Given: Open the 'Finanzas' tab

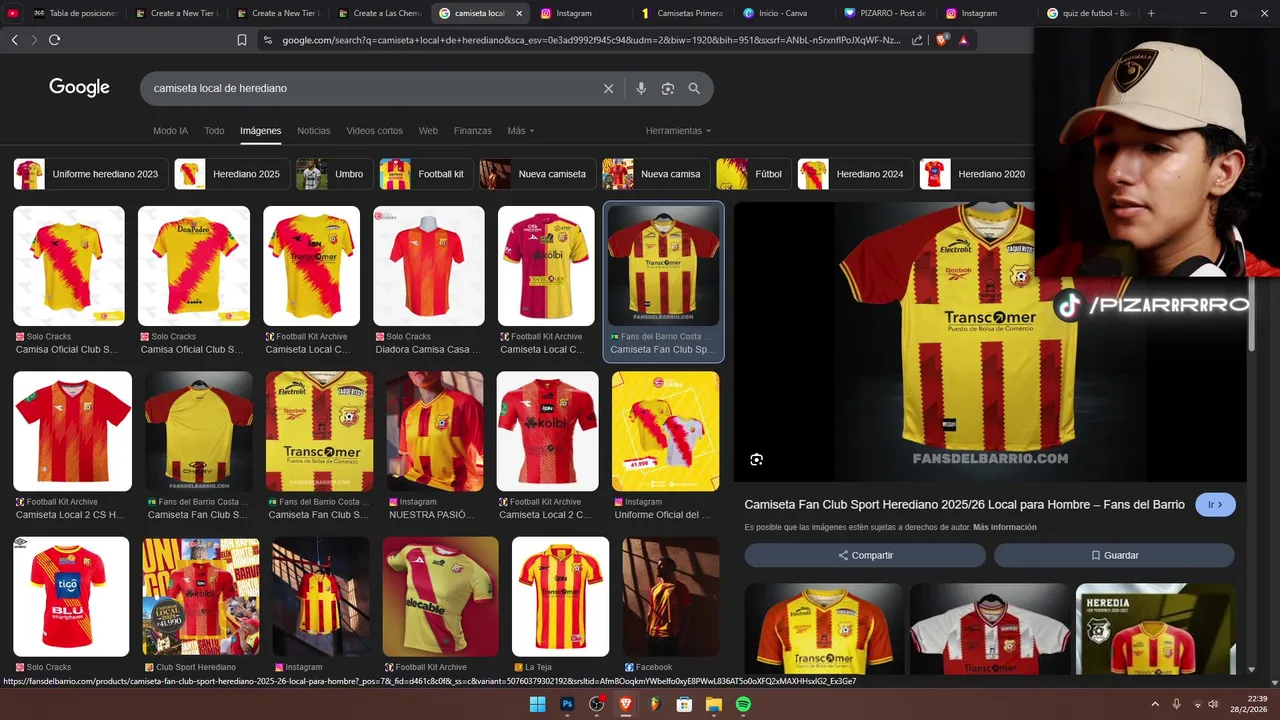Looking at the screenshot, I should [x=472, y=131].
